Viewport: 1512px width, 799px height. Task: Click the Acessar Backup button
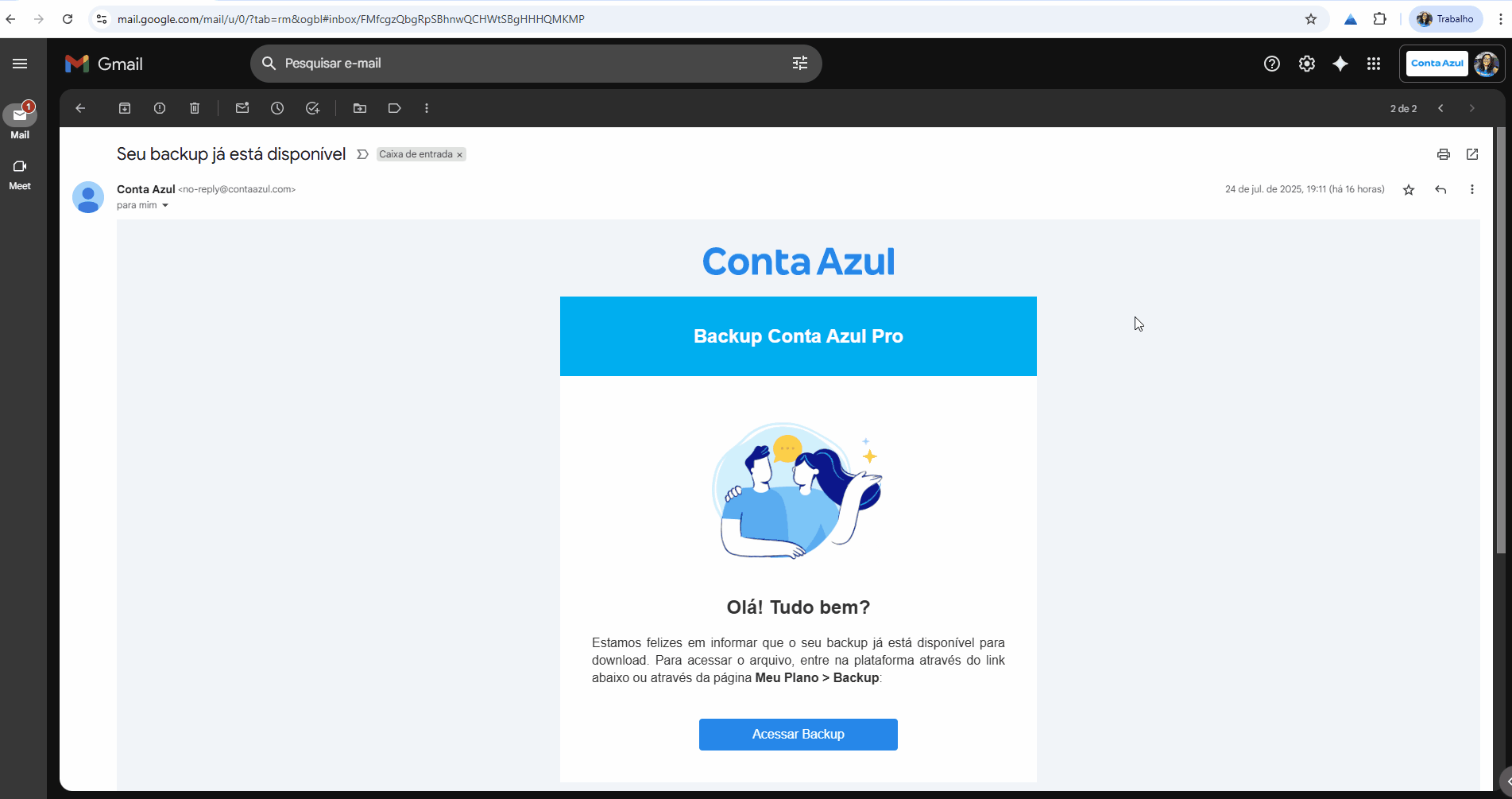[x=799, y=735]
